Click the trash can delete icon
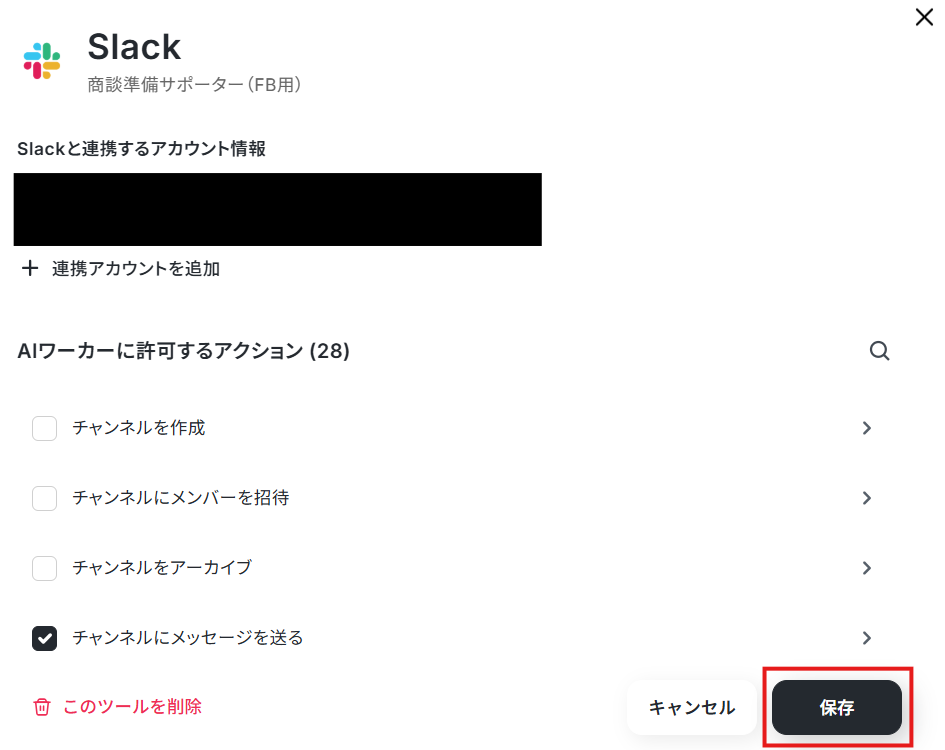This screenshot has height=750, width=945. (42, 707)
